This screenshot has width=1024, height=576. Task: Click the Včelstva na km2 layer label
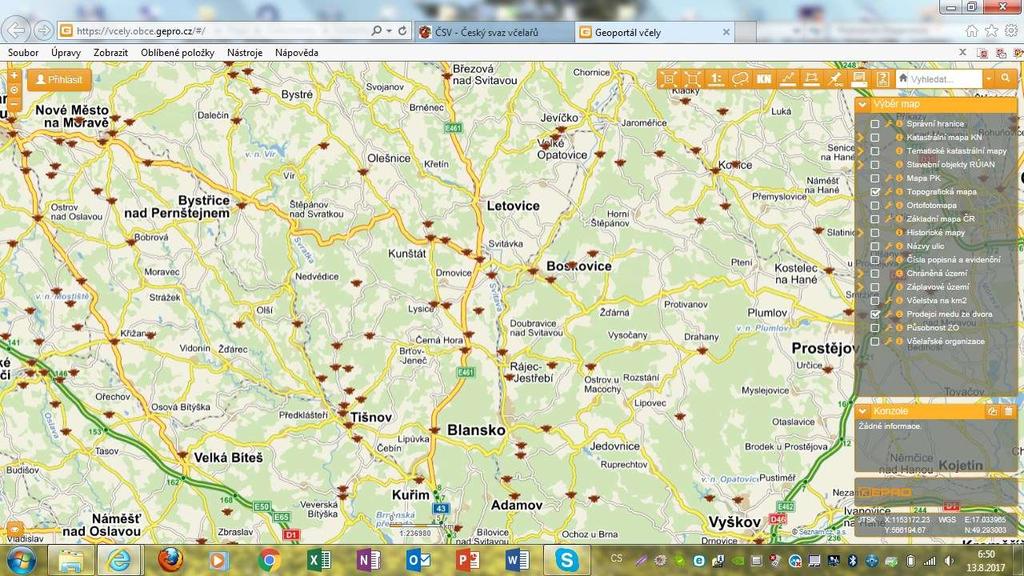point(936,301)
